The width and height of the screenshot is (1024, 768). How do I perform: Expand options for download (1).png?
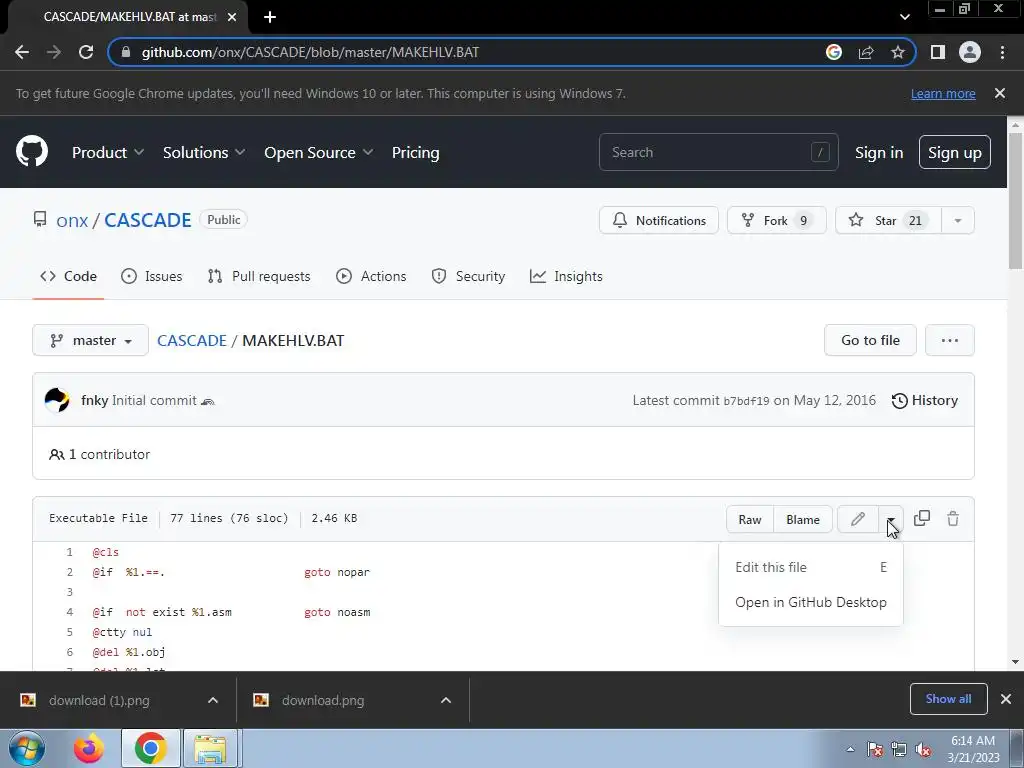tap(213, 700)
